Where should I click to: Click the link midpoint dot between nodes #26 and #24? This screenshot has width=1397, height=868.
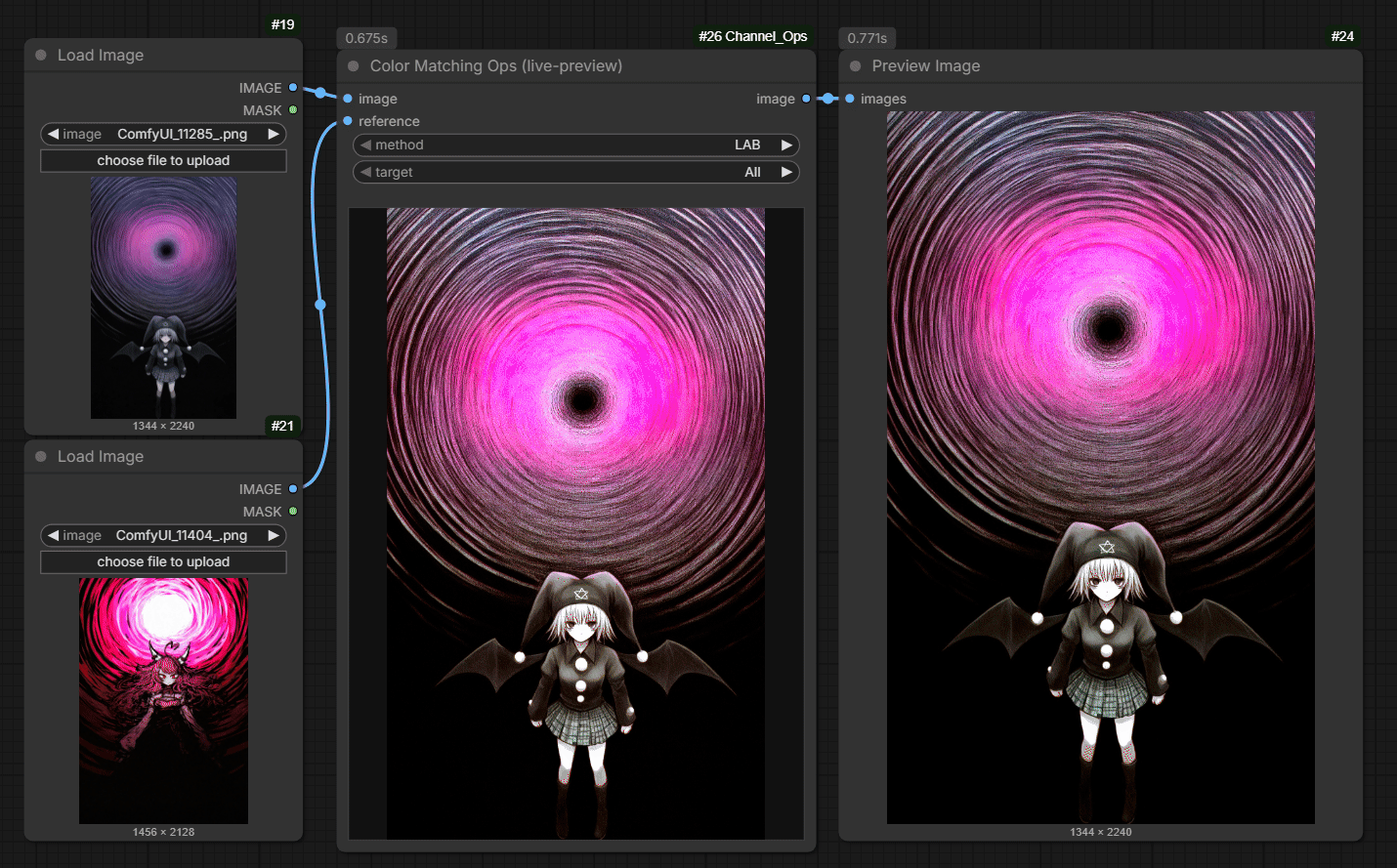[828, 98]
